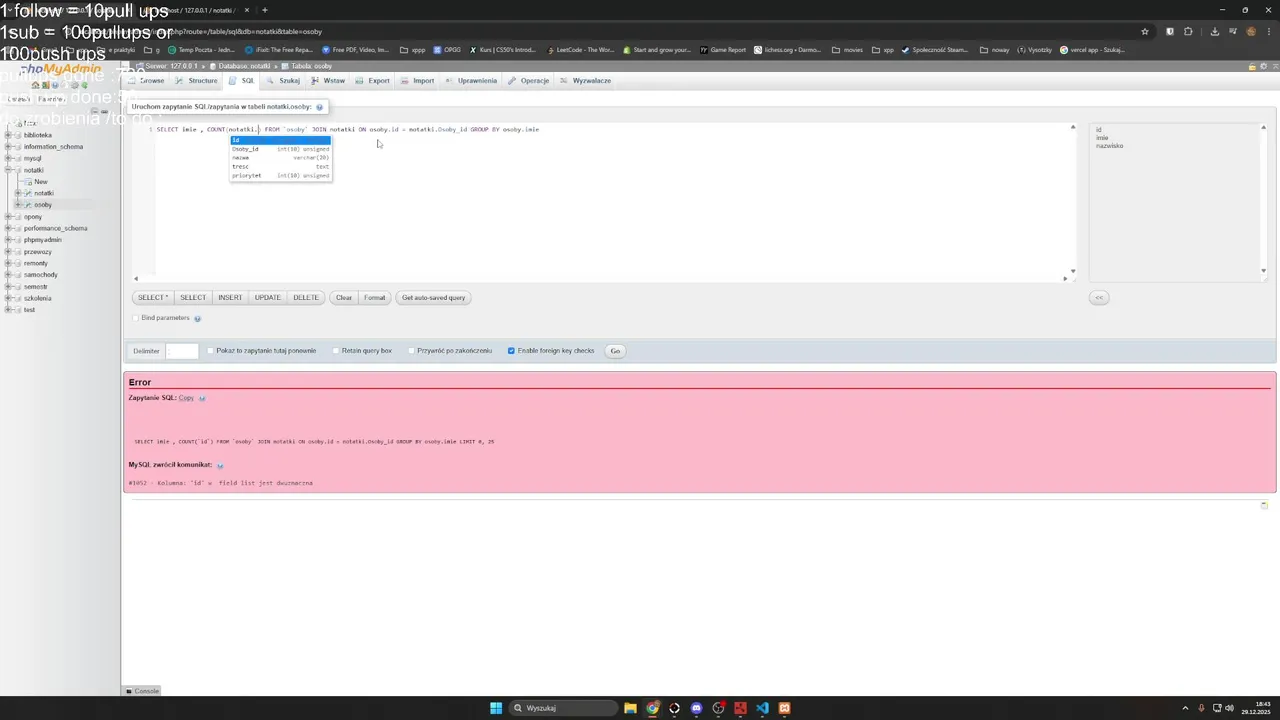Open the Game Report bookmark
1280x720 pixels.
tap(723, 50)
